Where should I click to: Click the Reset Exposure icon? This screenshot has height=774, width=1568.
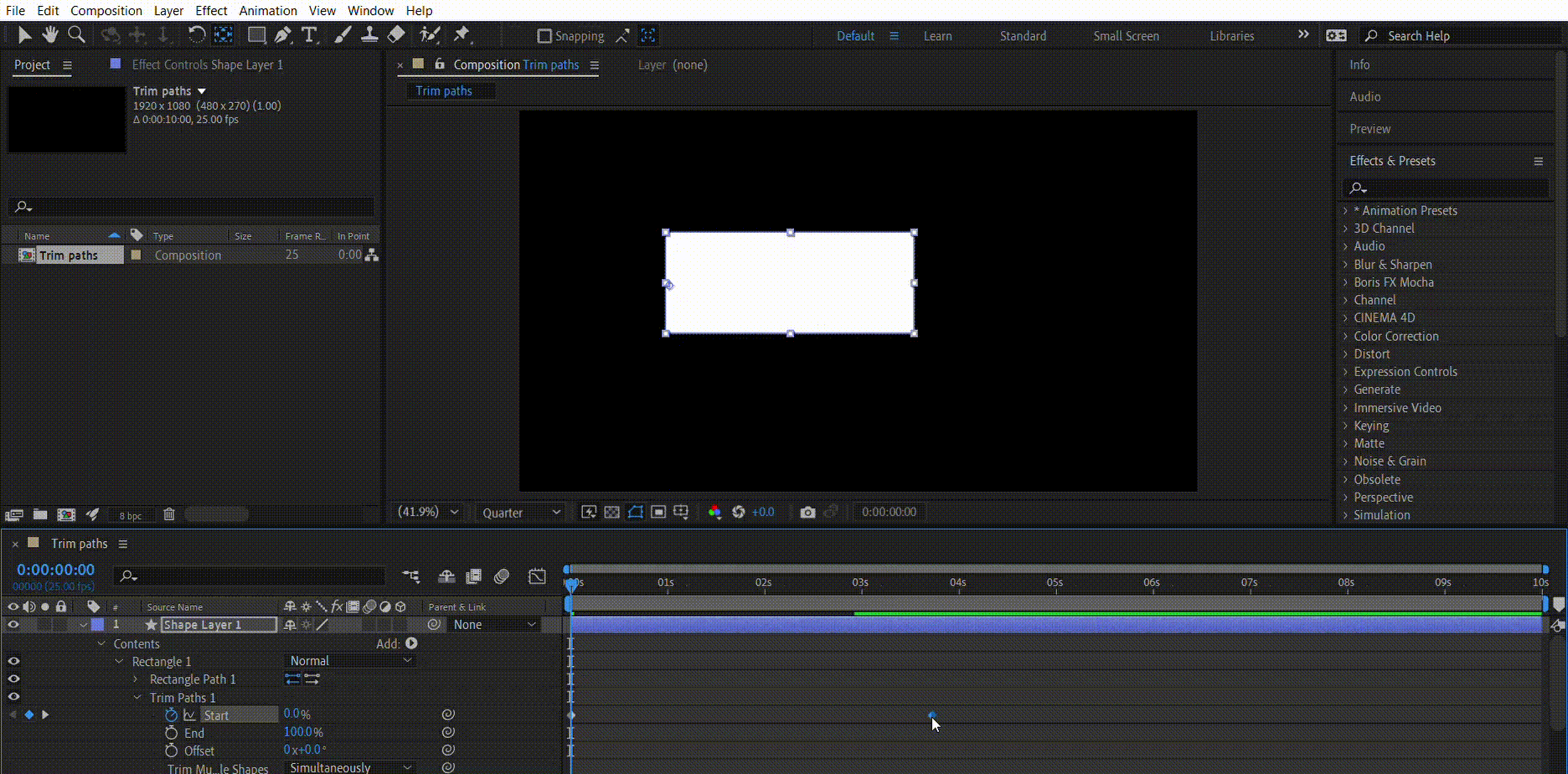[x=738, y=512]
